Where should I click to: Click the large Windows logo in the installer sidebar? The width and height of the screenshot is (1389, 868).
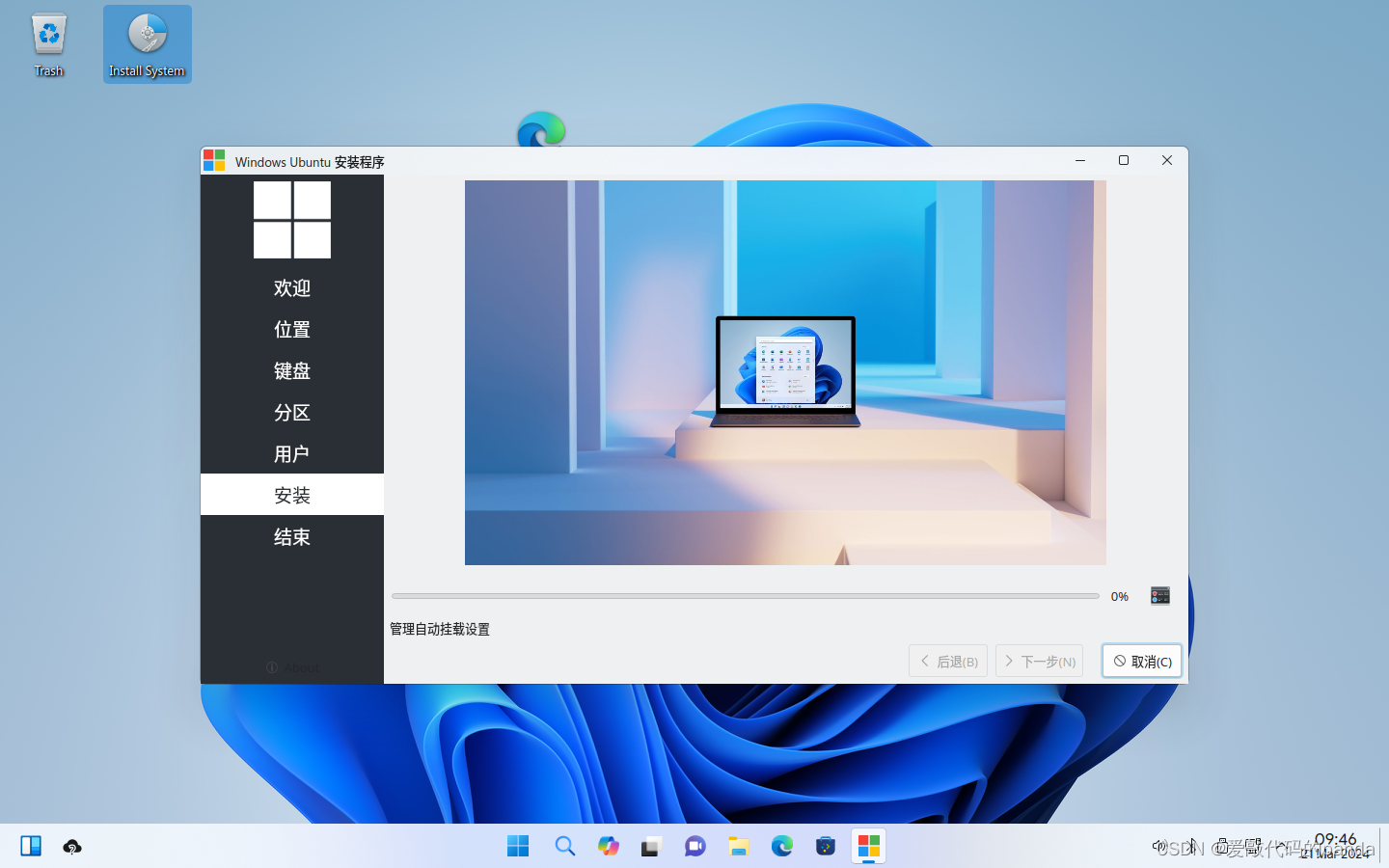click(x=292, y=220)
